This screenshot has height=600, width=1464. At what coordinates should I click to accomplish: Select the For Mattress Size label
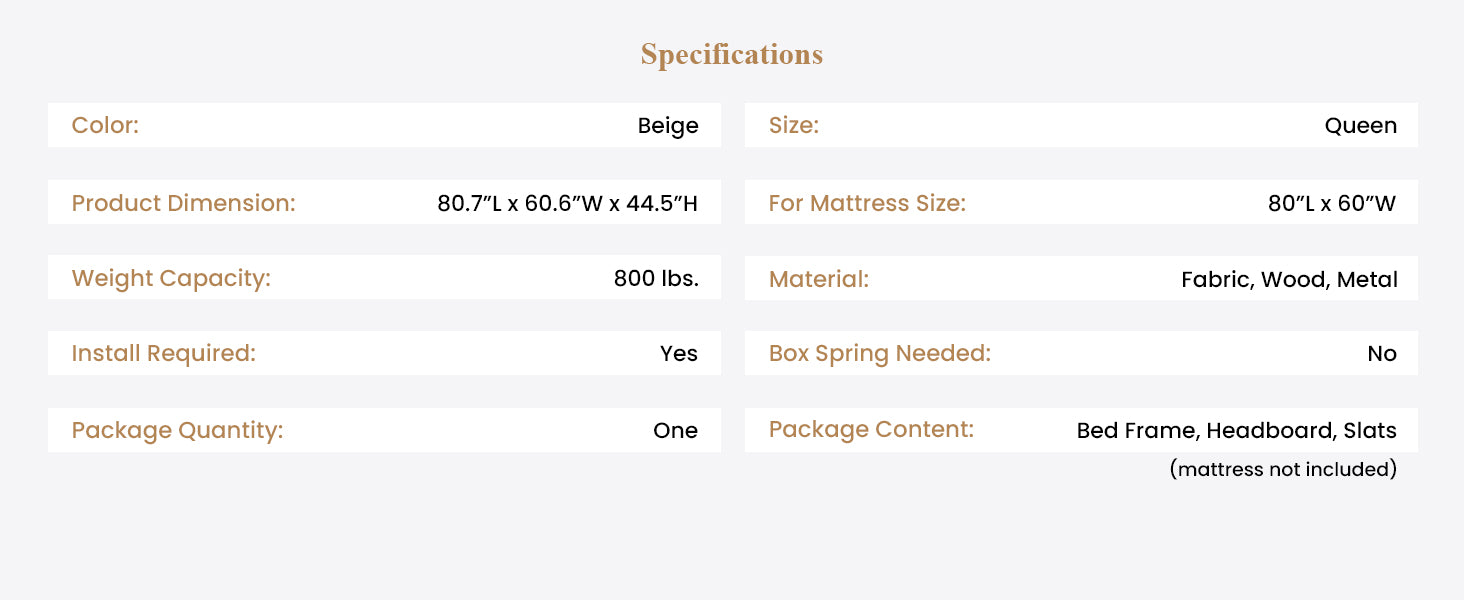coord(866,203)
